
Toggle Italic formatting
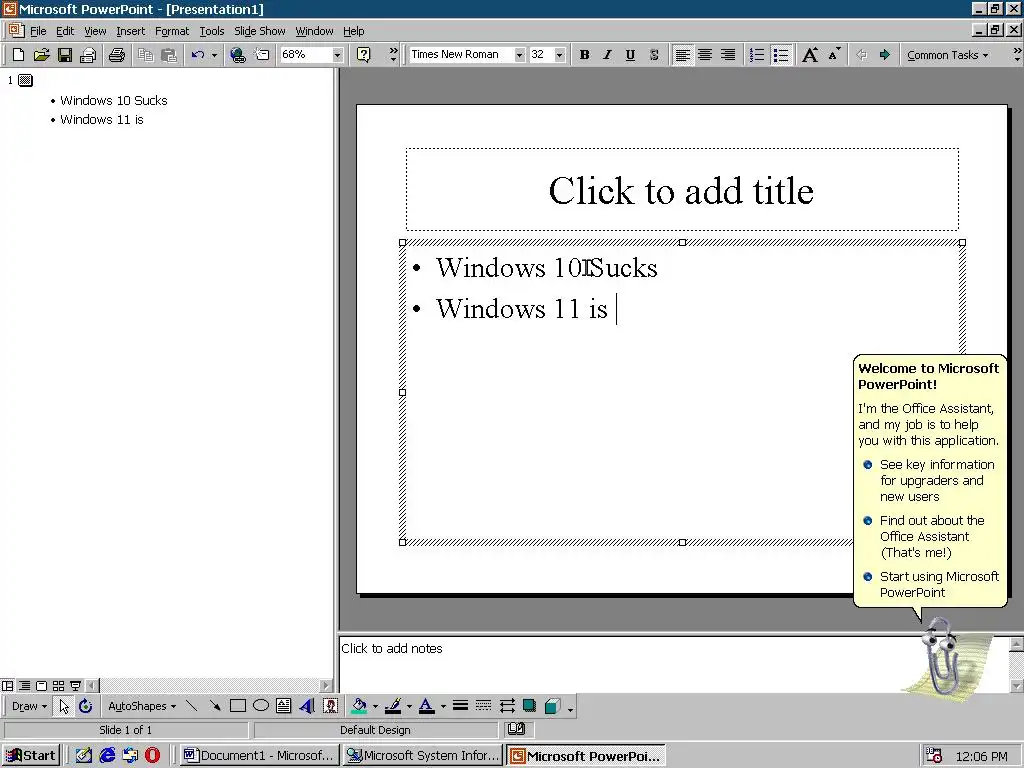[607, 55]
